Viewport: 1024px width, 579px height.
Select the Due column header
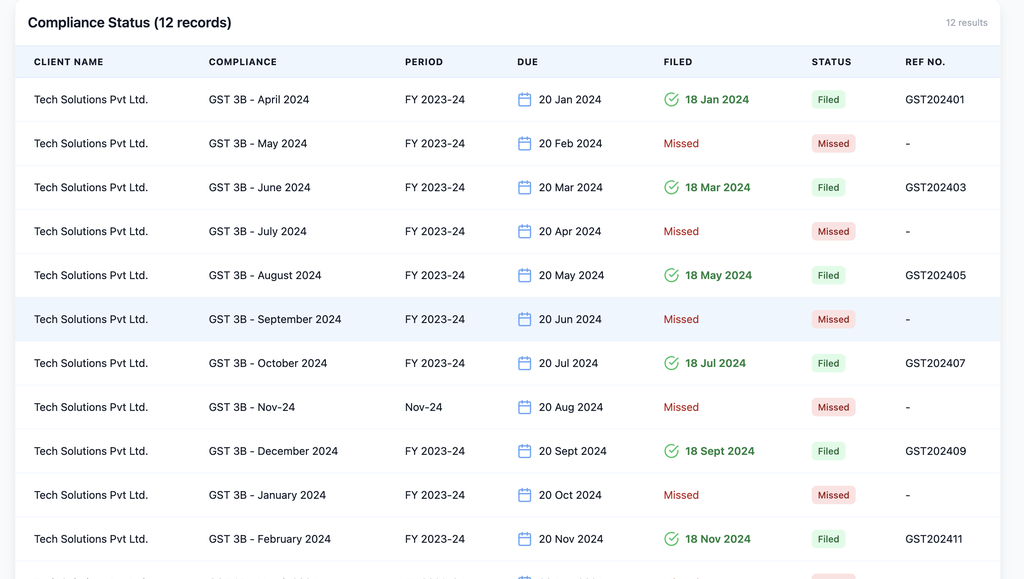click(527, 62)
